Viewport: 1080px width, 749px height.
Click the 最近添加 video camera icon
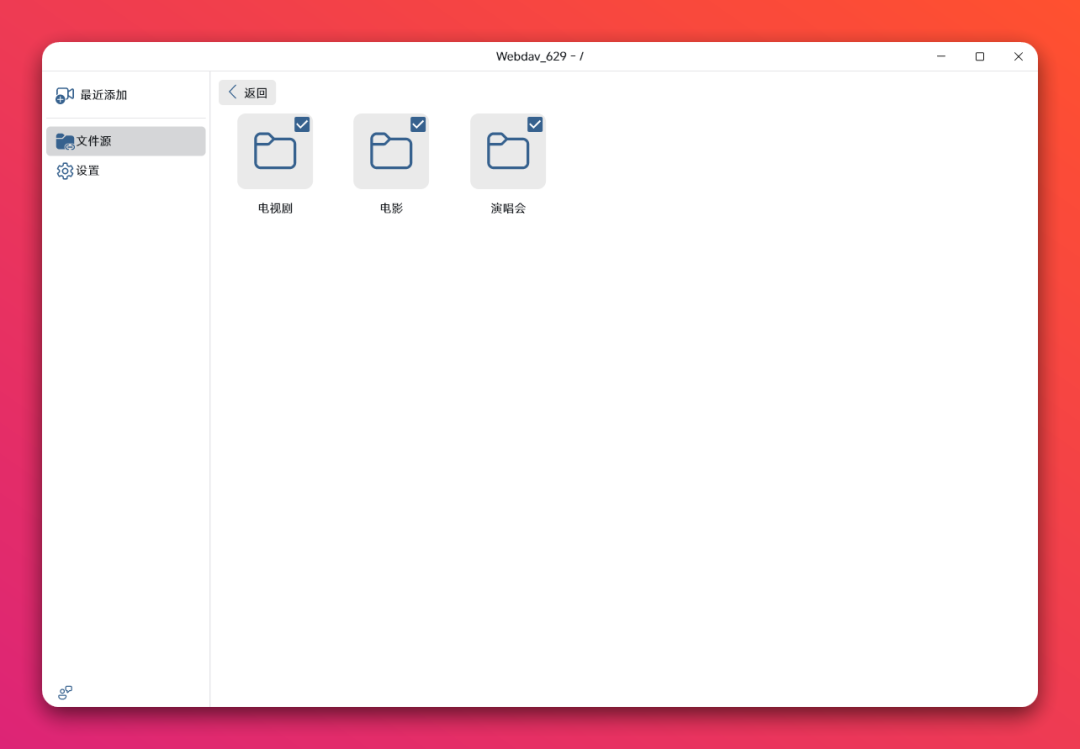pyautogui.click(x=65, y=95)
